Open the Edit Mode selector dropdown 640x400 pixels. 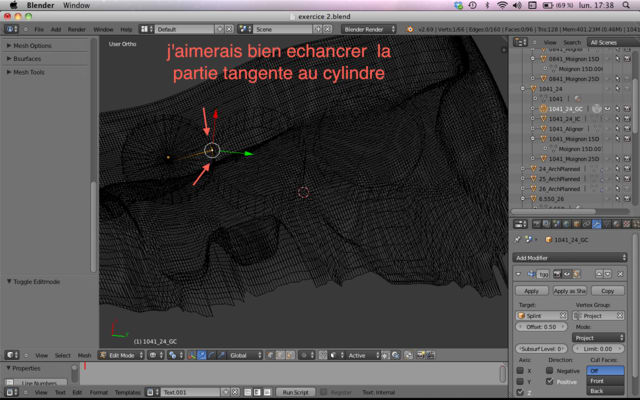[123, 355]
